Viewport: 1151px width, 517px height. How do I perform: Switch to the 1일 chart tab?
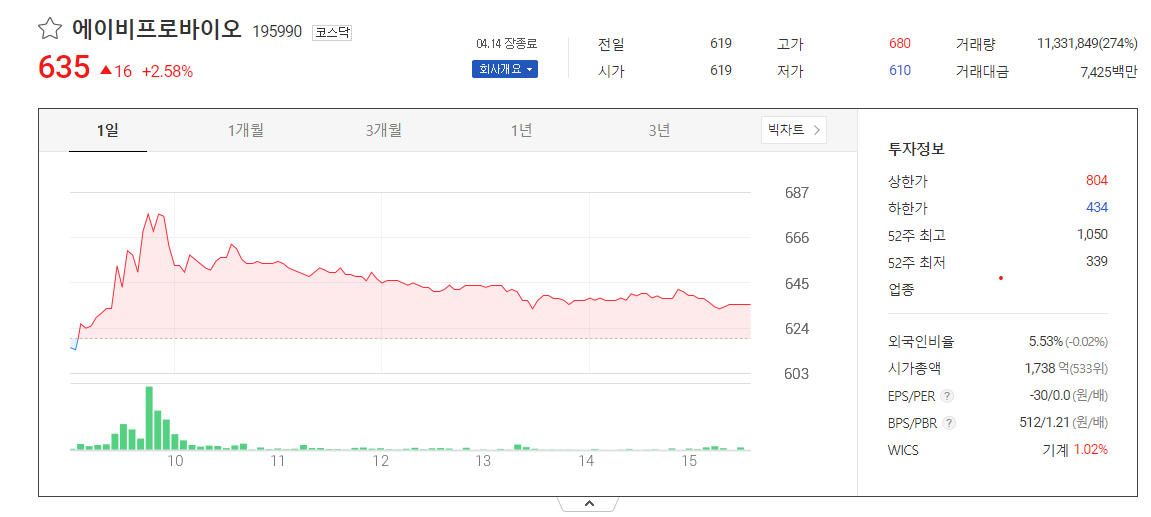107,131
